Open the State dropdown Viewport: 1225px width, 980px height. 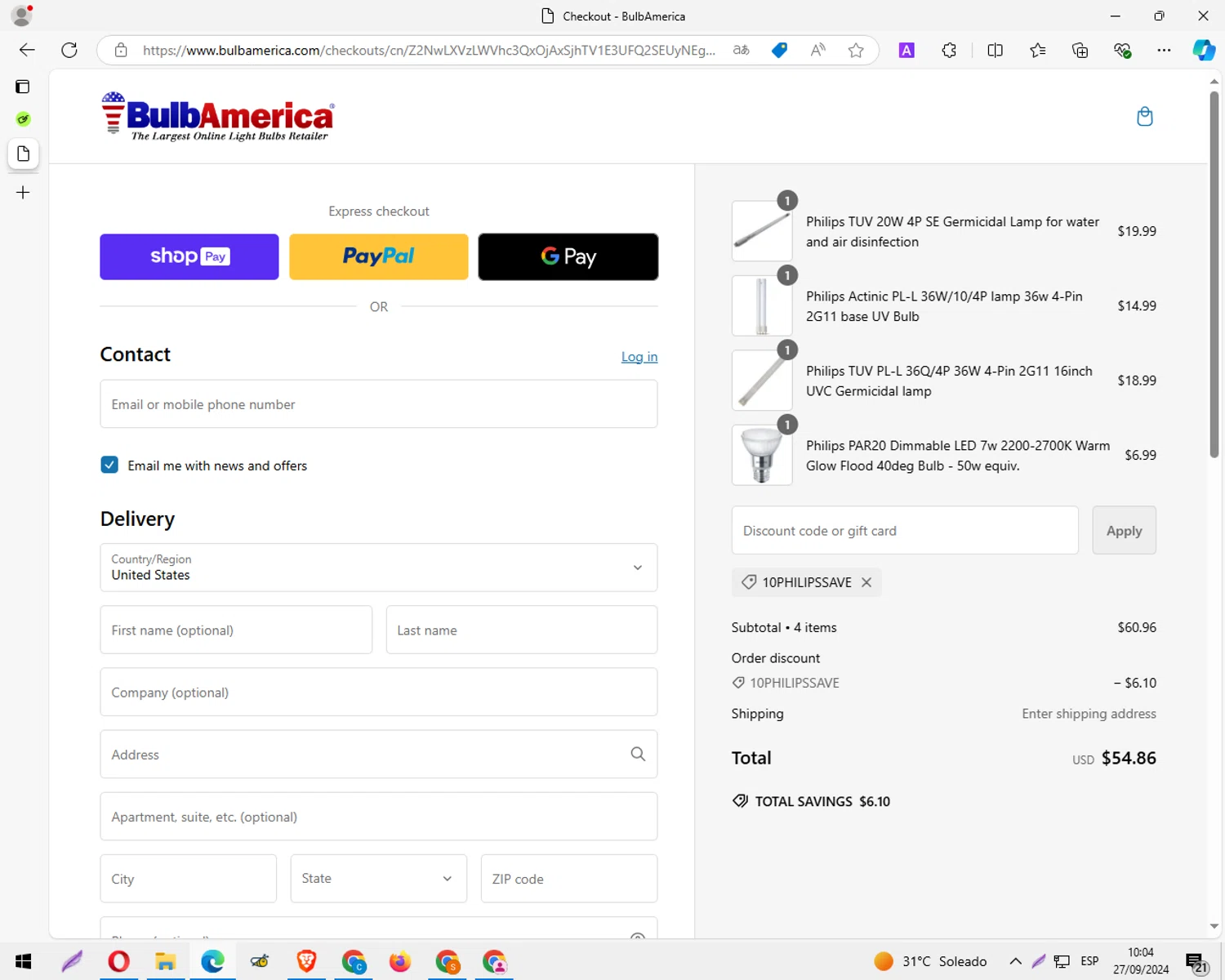(x=379, y=879)
